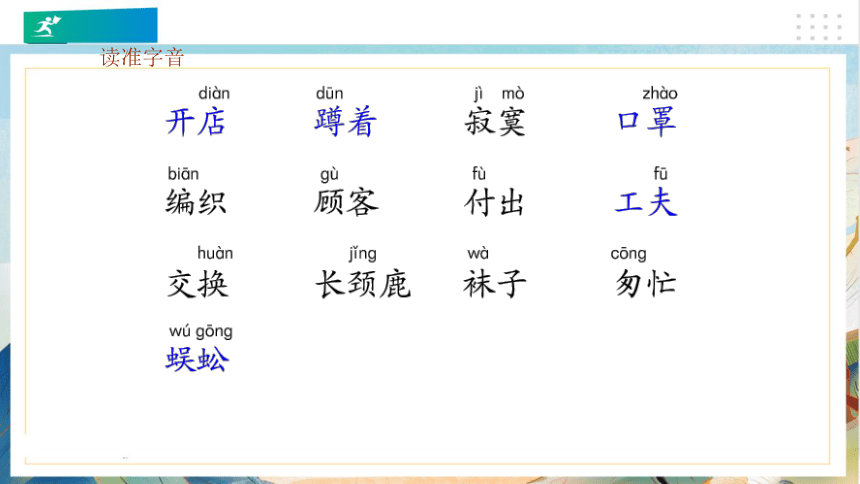Click the pinyin fū above 工夫
860x484 pixels.
[x=660, y=174]
